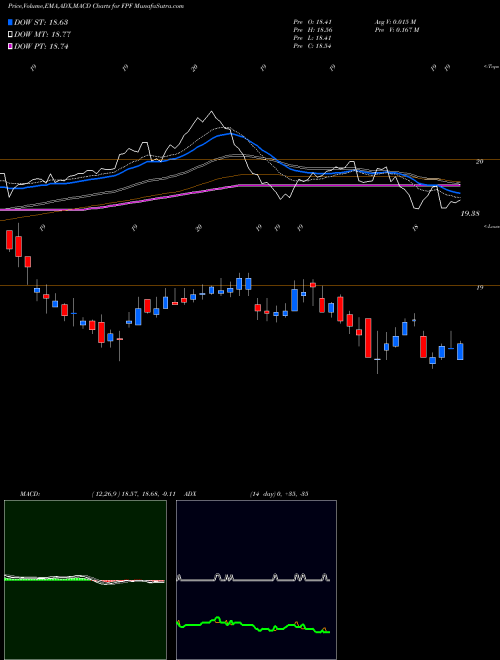Viewport: 500px width, 660px height.
Task: Click the '<Lows' marker label
Action: point(491,226)
